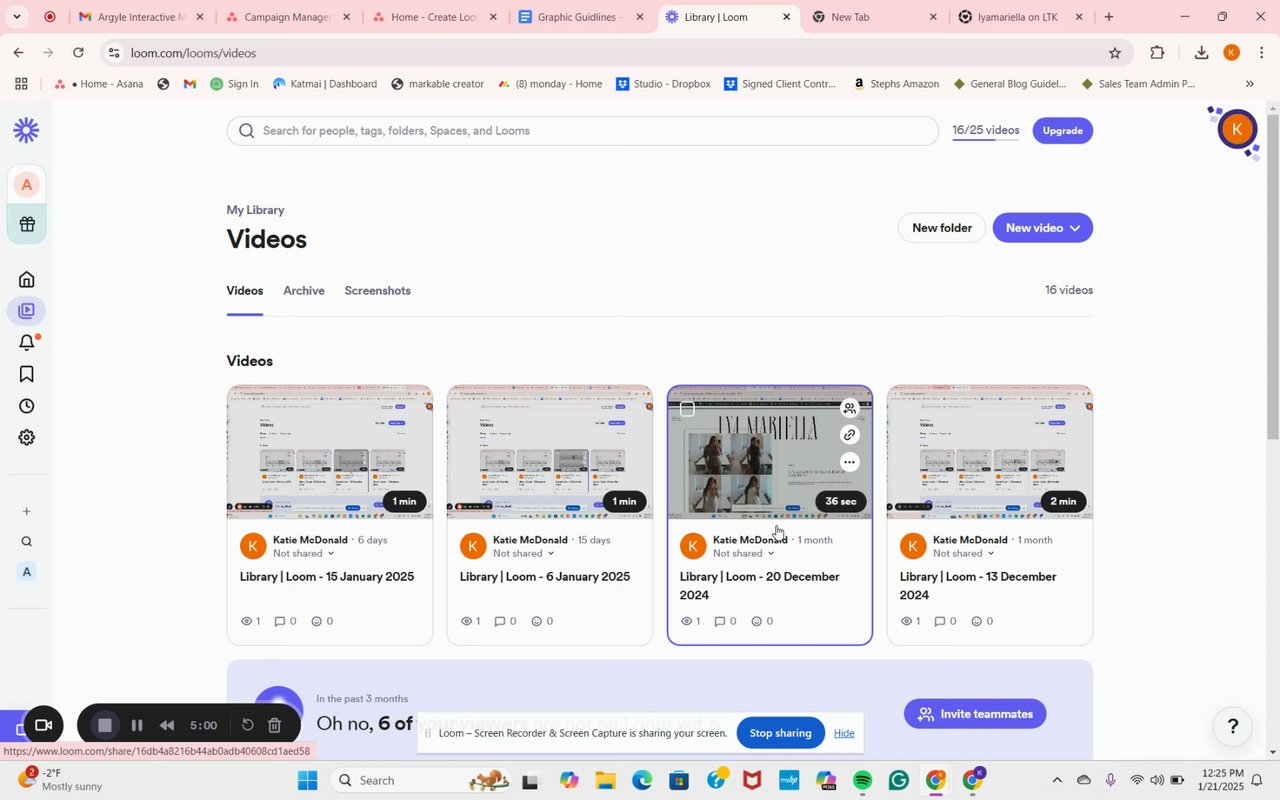Expand 'Not shared' on 13 December video

964,553
